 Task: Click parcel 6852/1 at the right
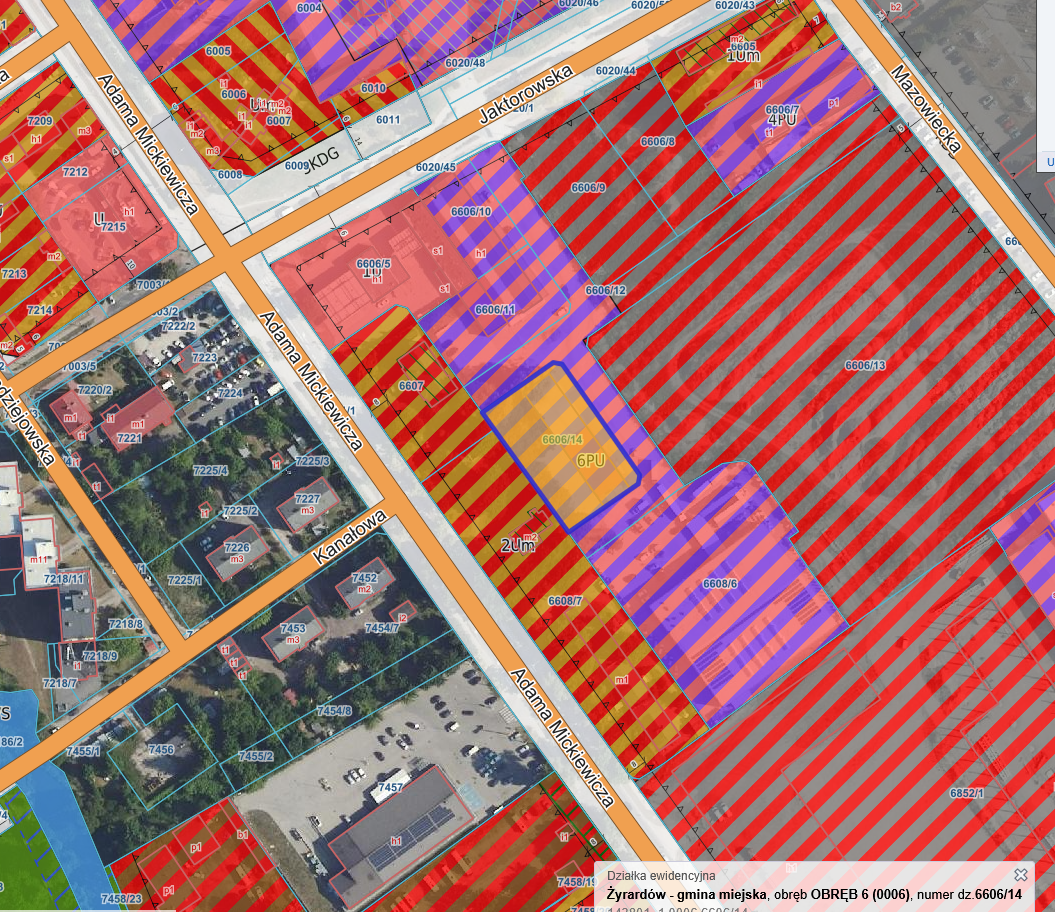[967, 792]
